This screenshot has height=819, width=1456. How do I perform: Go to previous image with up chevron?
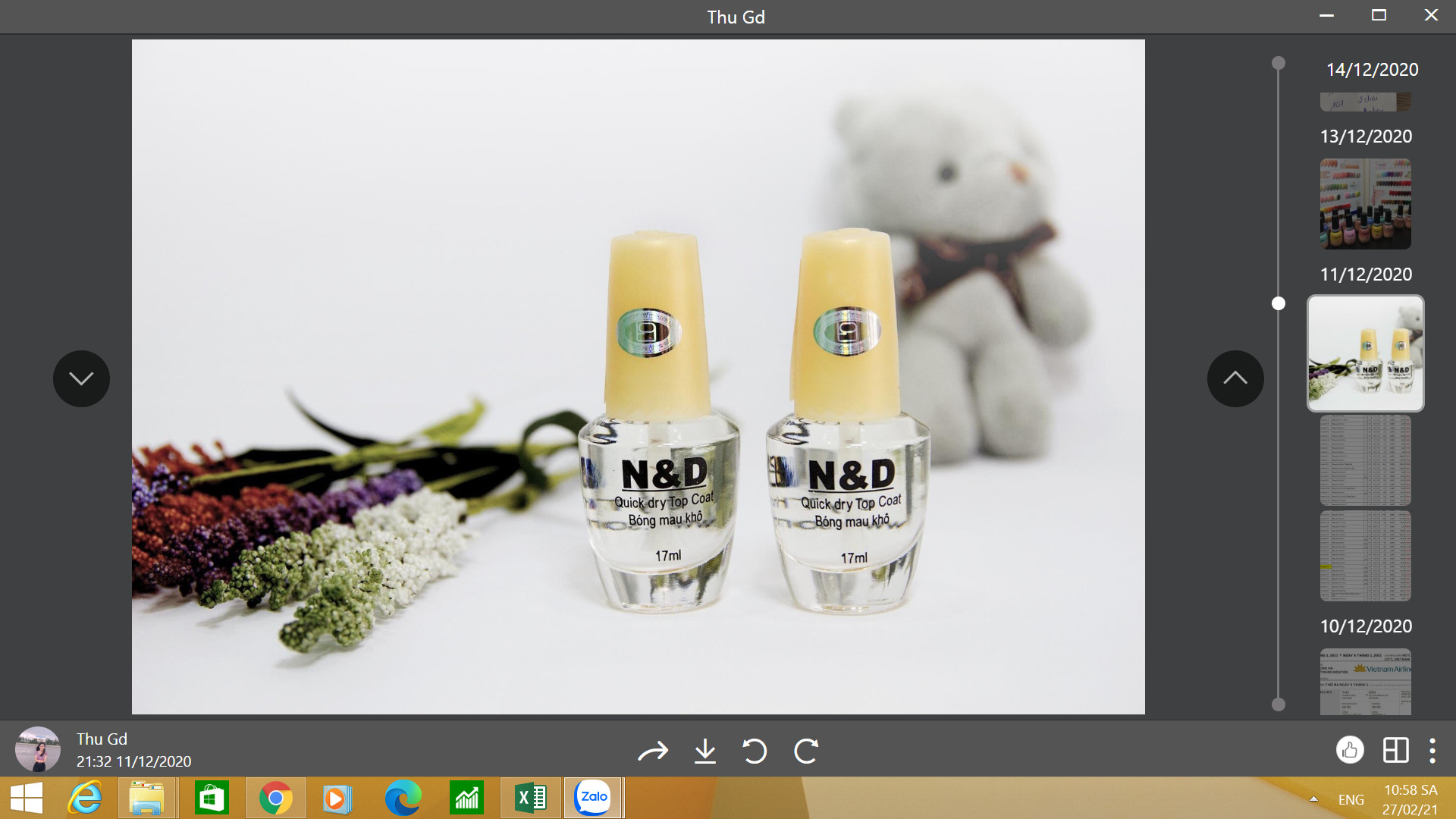(1235, 378)
